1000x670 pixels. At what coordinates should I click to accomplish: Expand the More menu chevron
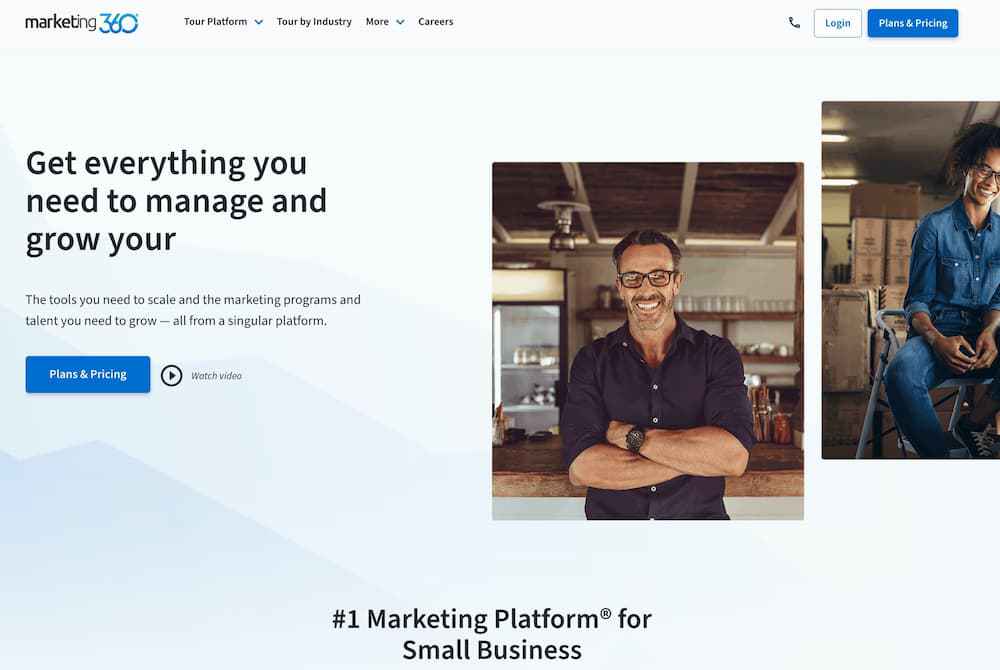(401, 22)
